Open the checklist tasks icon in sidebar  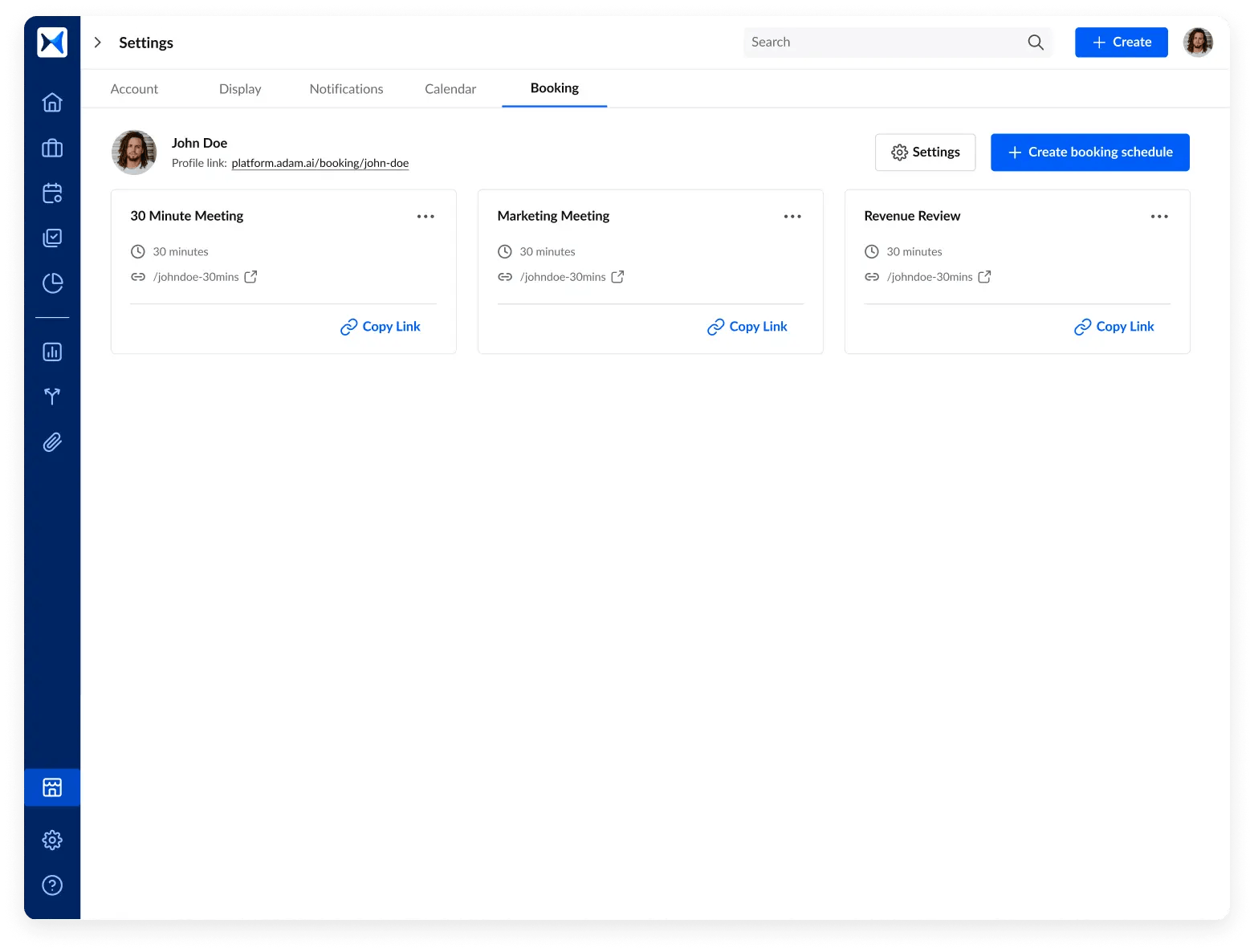click(52, 238)
